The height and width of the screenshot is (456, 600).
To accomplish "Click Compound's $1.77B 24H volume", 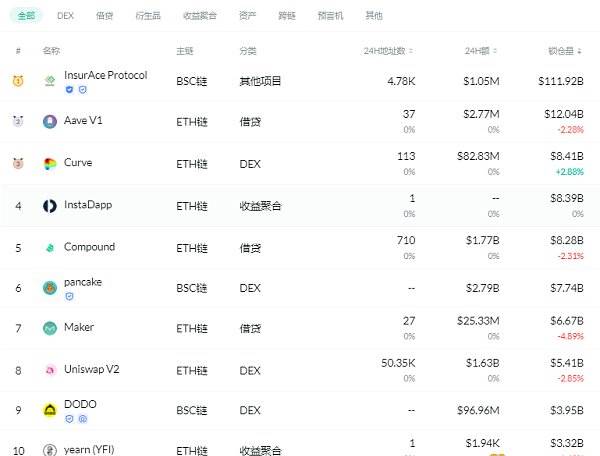I will click(x=482, y=240).
